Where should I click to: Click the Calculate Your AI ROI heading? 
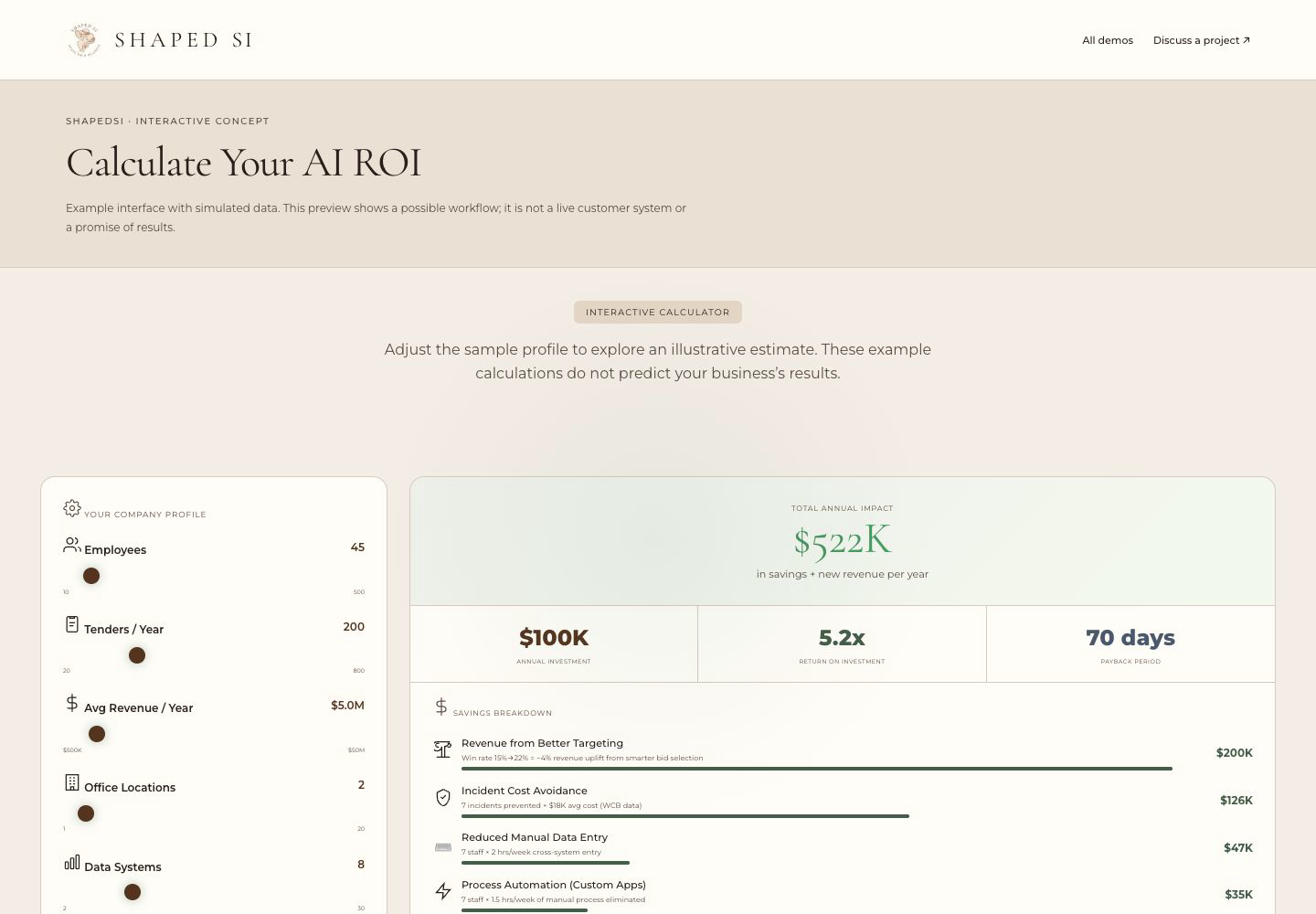click(243, 163)
